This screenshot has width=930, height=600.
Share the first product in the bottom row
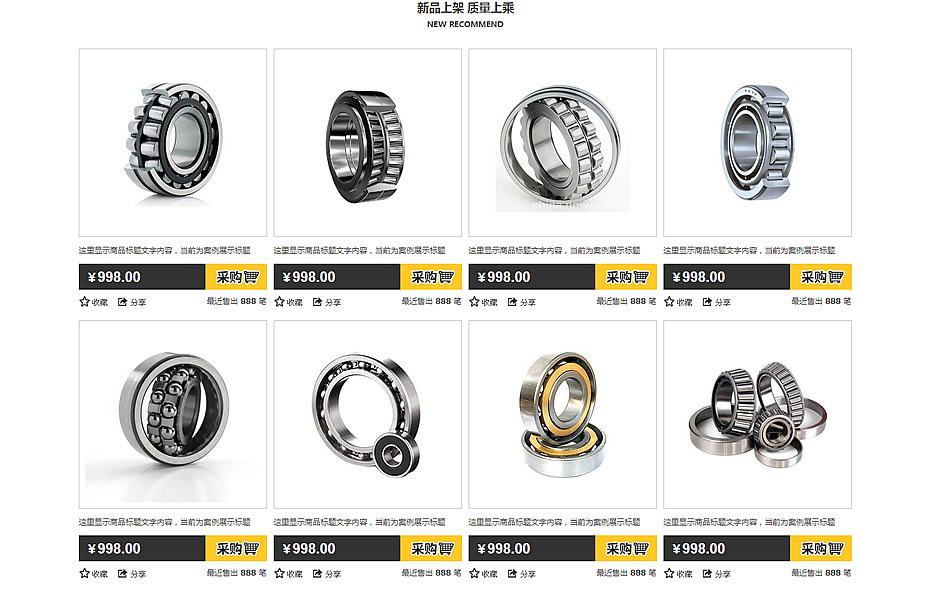(122, 573)
